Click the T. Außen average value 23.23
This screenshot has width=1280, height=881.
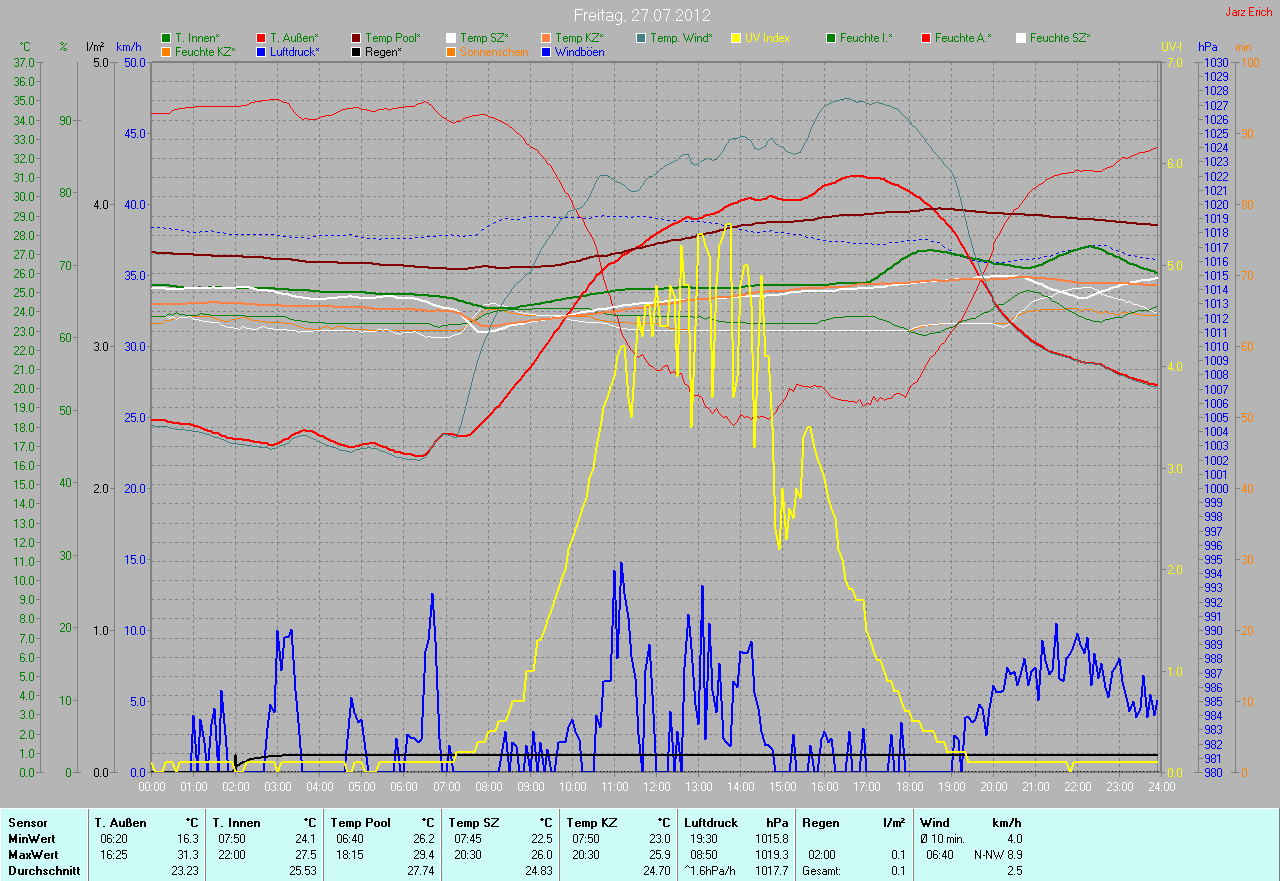[184, 871]
